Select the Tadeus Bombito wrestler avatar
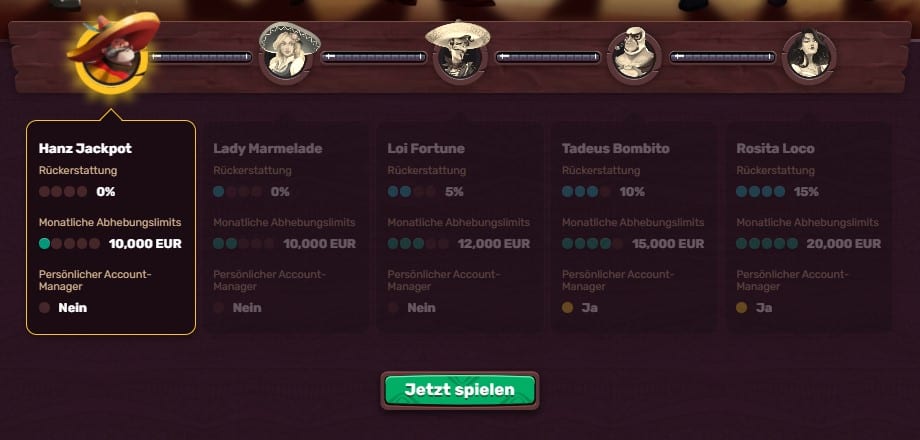The height and width of the screenshot is (440, 920). pyautogui.click(x=634, y=56)
